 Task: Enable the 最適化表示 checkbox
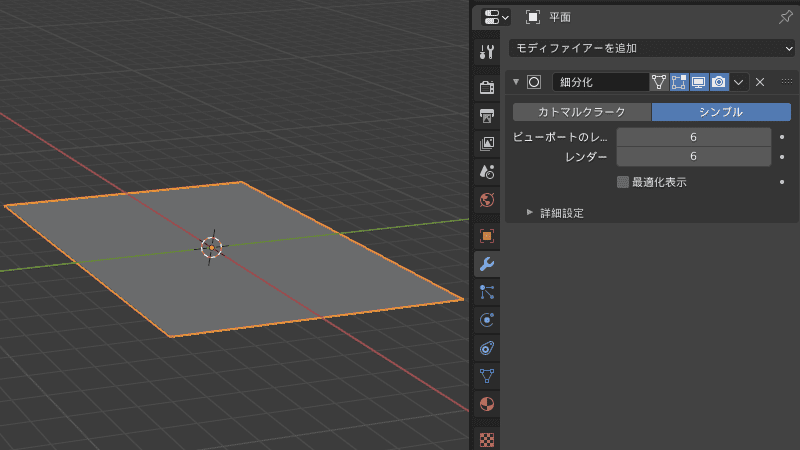tap(622, 182)
